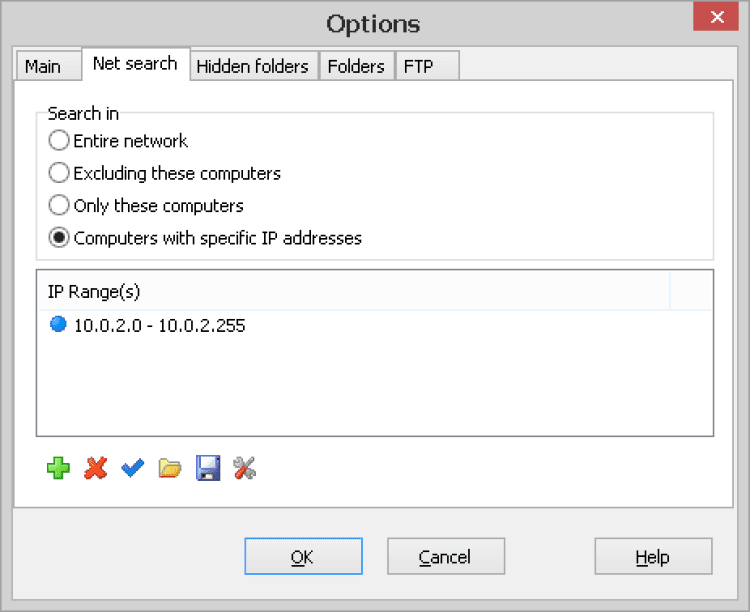
Task: Click the blue checkmark icon
Action: (x=133, y=468)
